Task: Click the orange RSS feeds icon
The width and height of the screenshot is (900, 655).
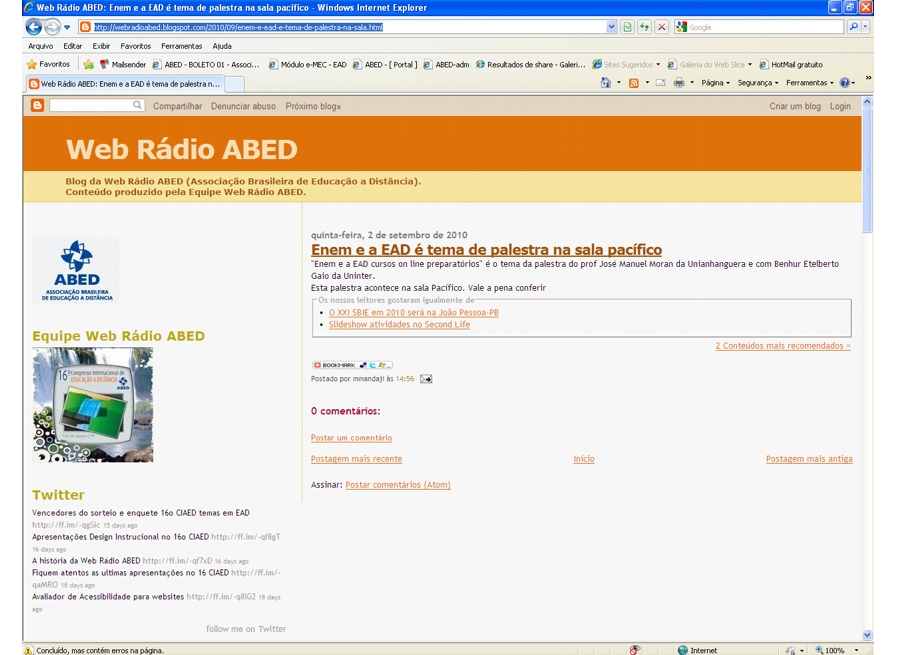Action: [x=634, y=83]
